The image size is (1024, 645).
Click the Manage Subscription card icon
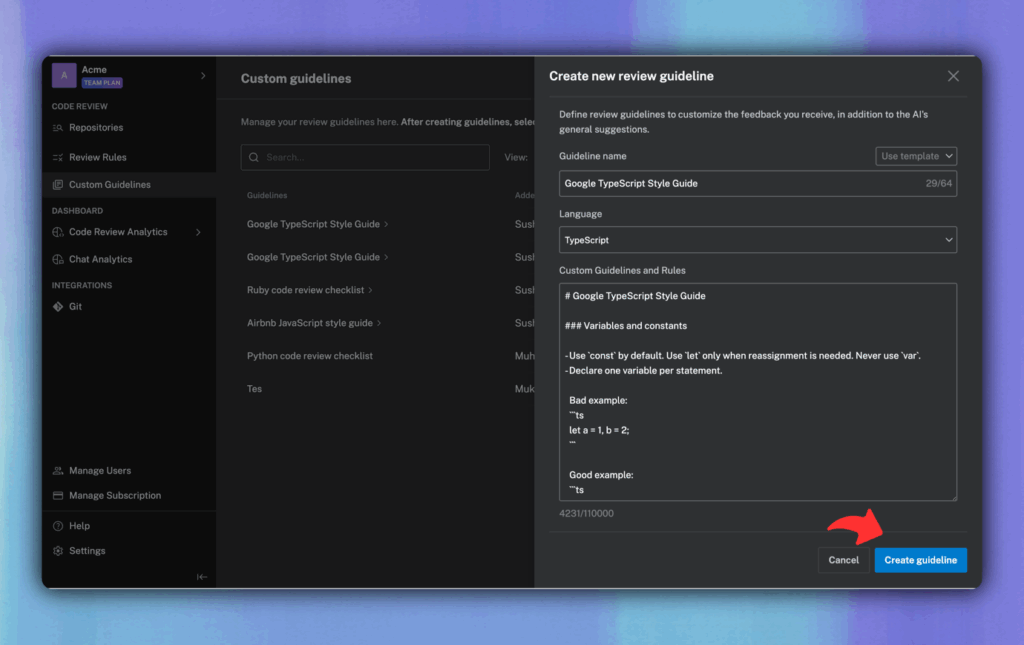(57, 496)
